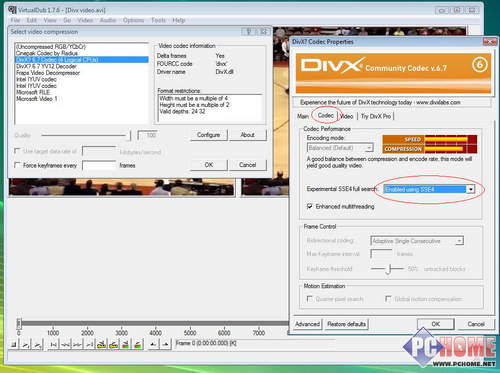Click Cancel in DivX Codec Properties
The height and width of the screenshot is (373, 500).
[476, 324]
